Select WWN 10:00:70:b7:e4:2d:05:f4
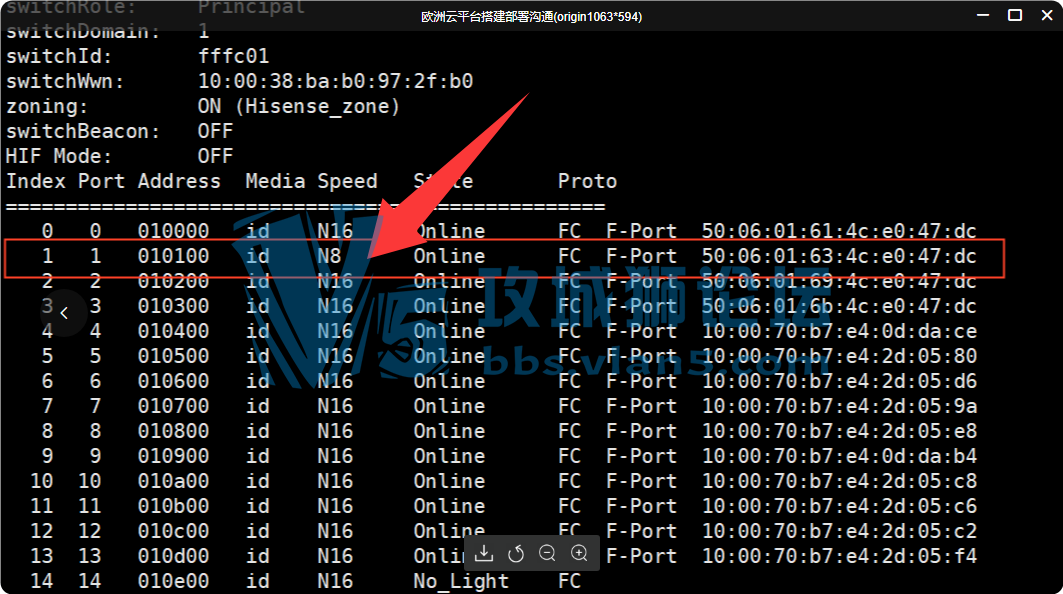Image resolution: width=1063 pixels, height=594 pixels. [x=839, y=557]
